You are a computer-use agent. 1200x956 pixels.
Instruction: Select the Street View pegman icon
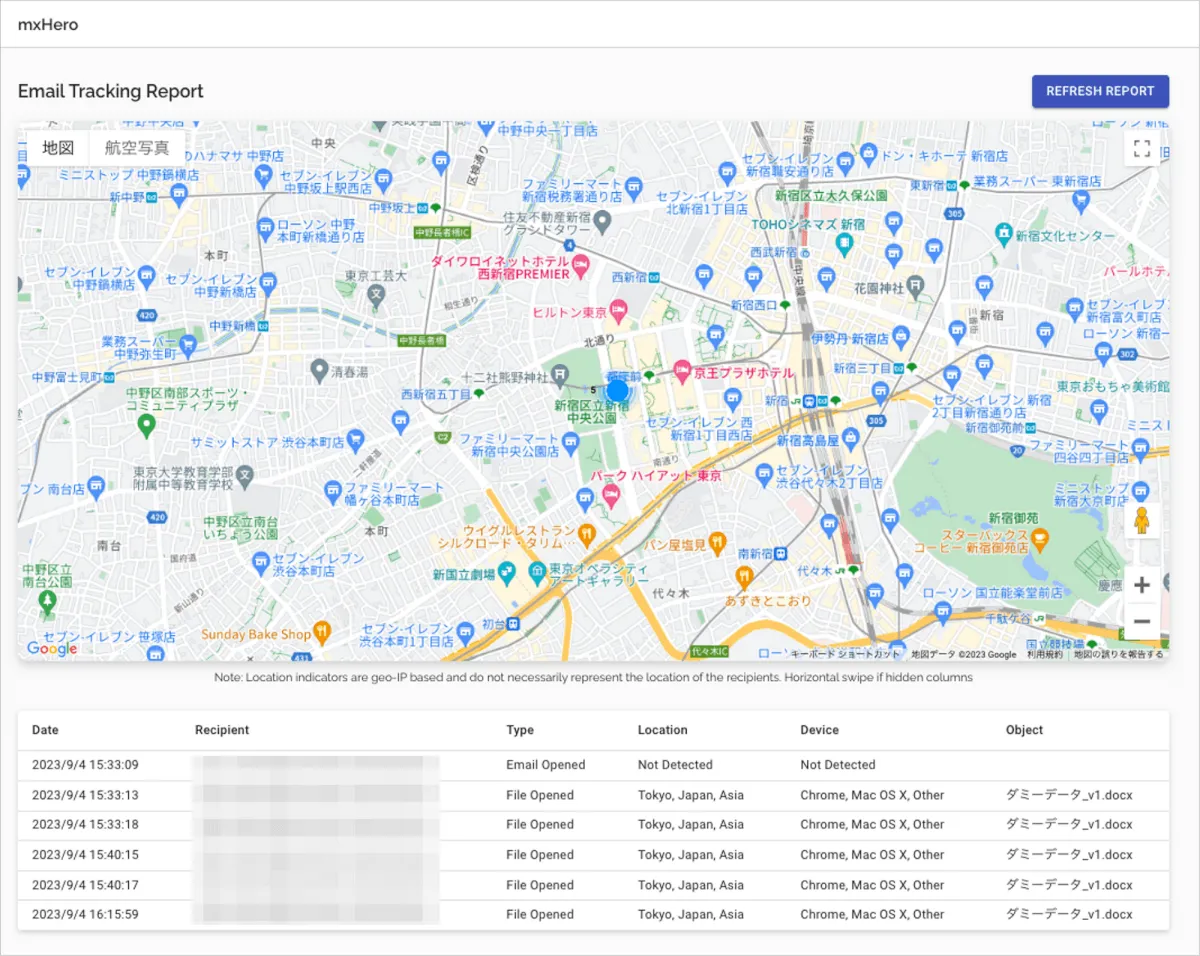tap(1141, 521)
